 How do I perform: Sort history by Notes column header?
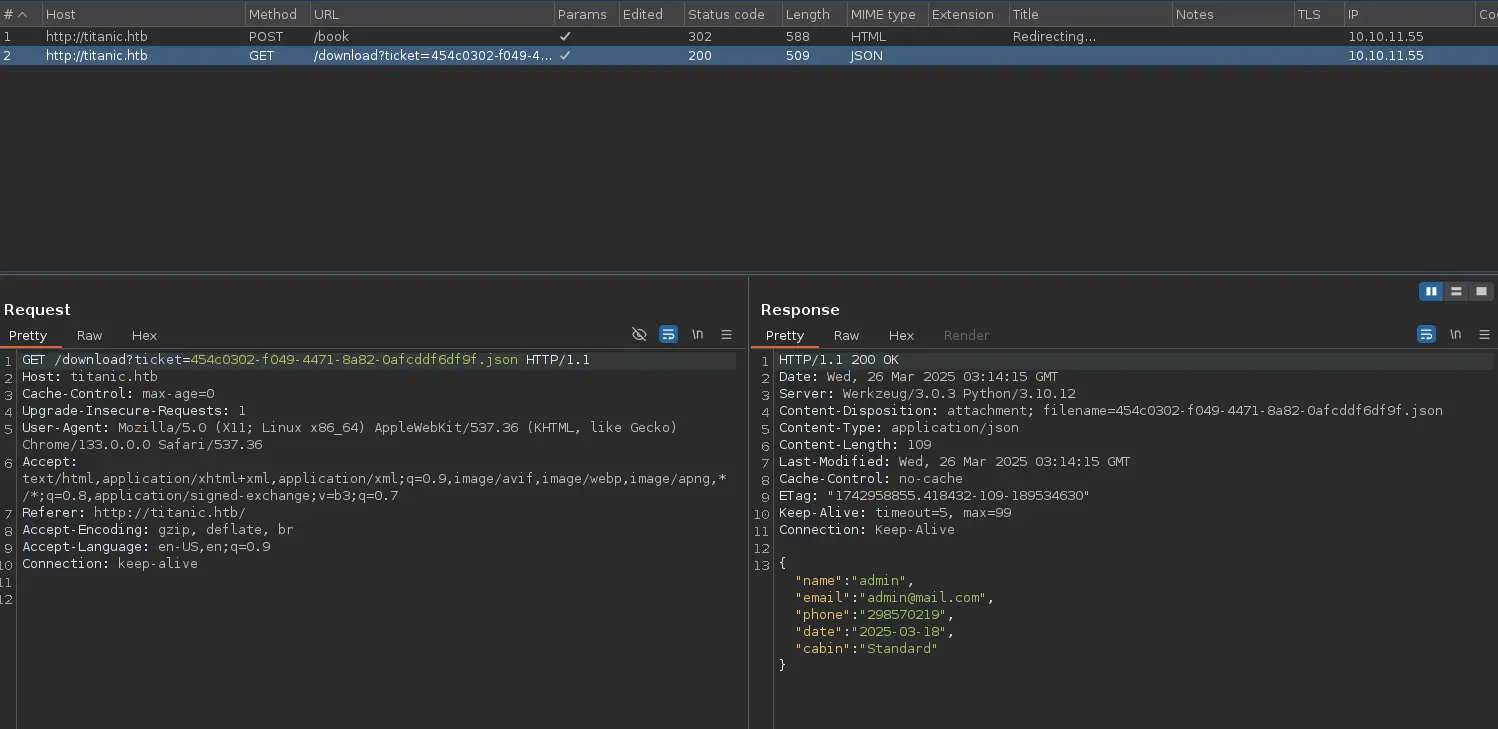(x=1232, y=14)
